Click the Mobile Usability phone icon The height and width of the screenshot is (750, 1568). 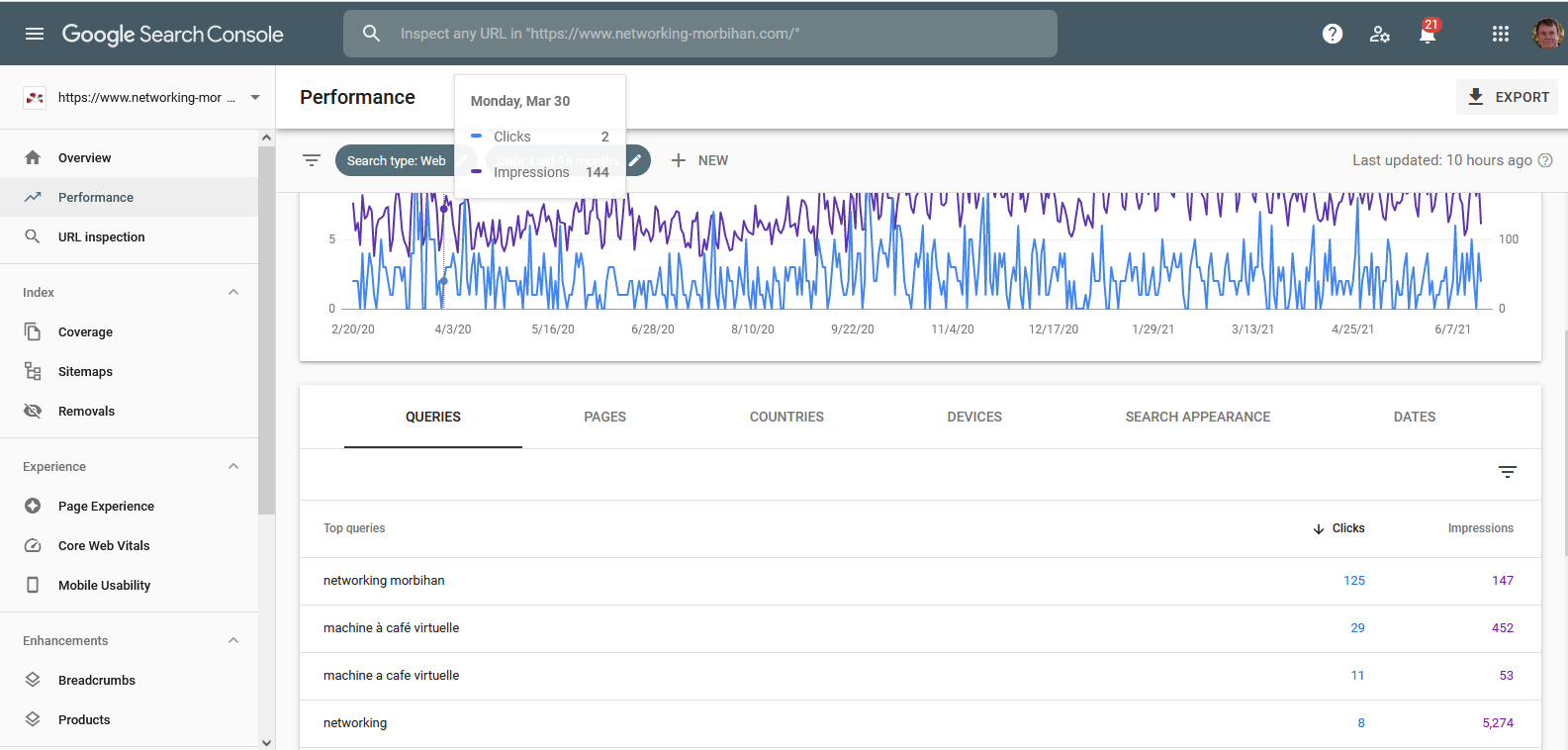[x=33, y=585]
